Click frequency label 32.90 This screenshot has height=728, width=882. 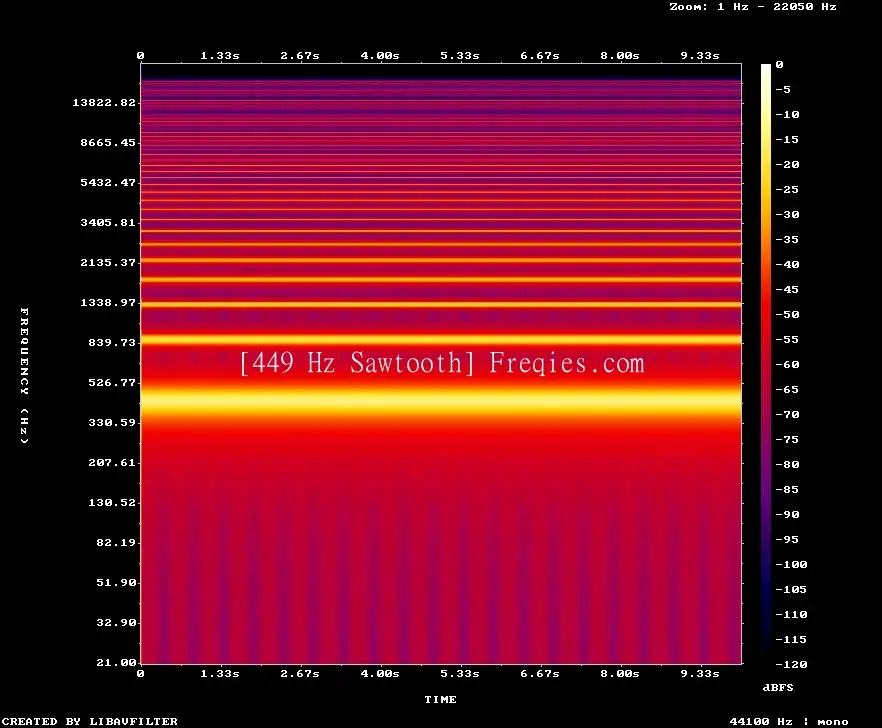[116, 622]
